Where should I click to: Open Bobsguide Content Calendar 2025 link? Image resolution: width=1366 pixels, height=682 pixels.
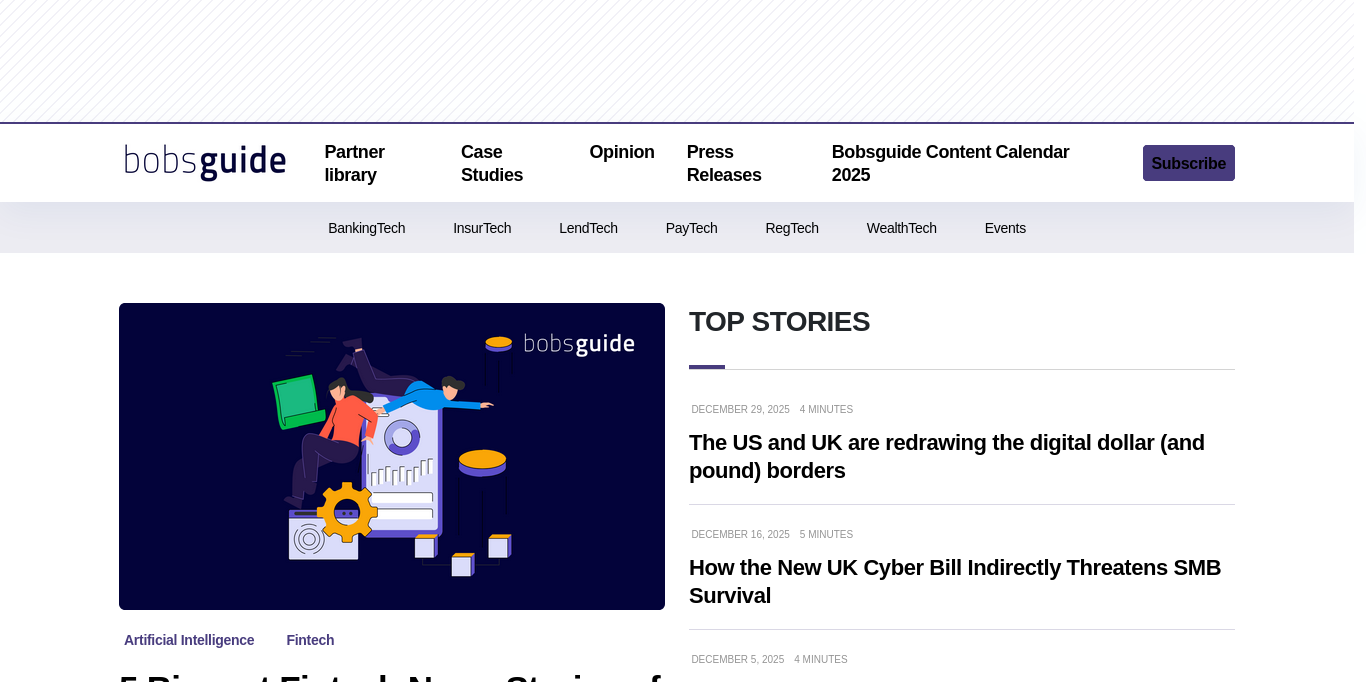point(950,163)
